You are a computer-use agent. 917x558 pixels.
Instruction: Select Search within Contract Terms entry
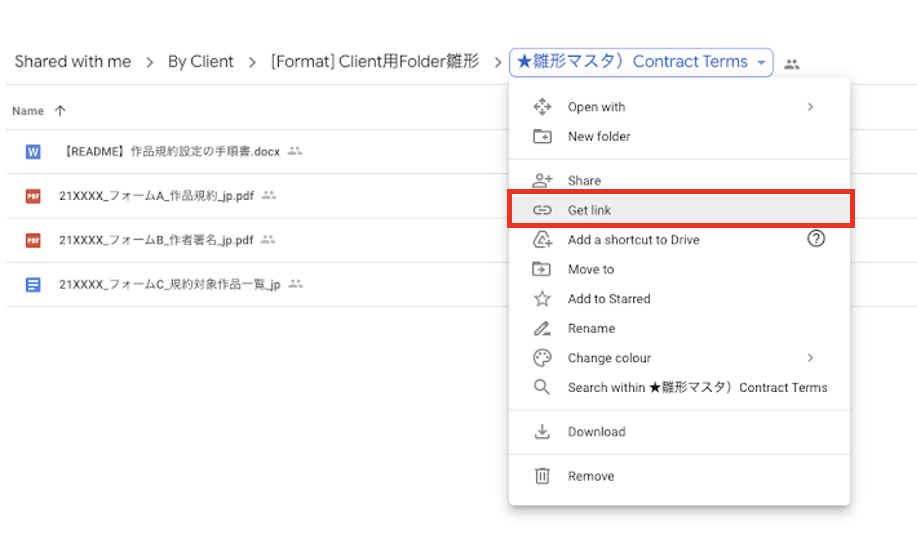click(679, 387)
